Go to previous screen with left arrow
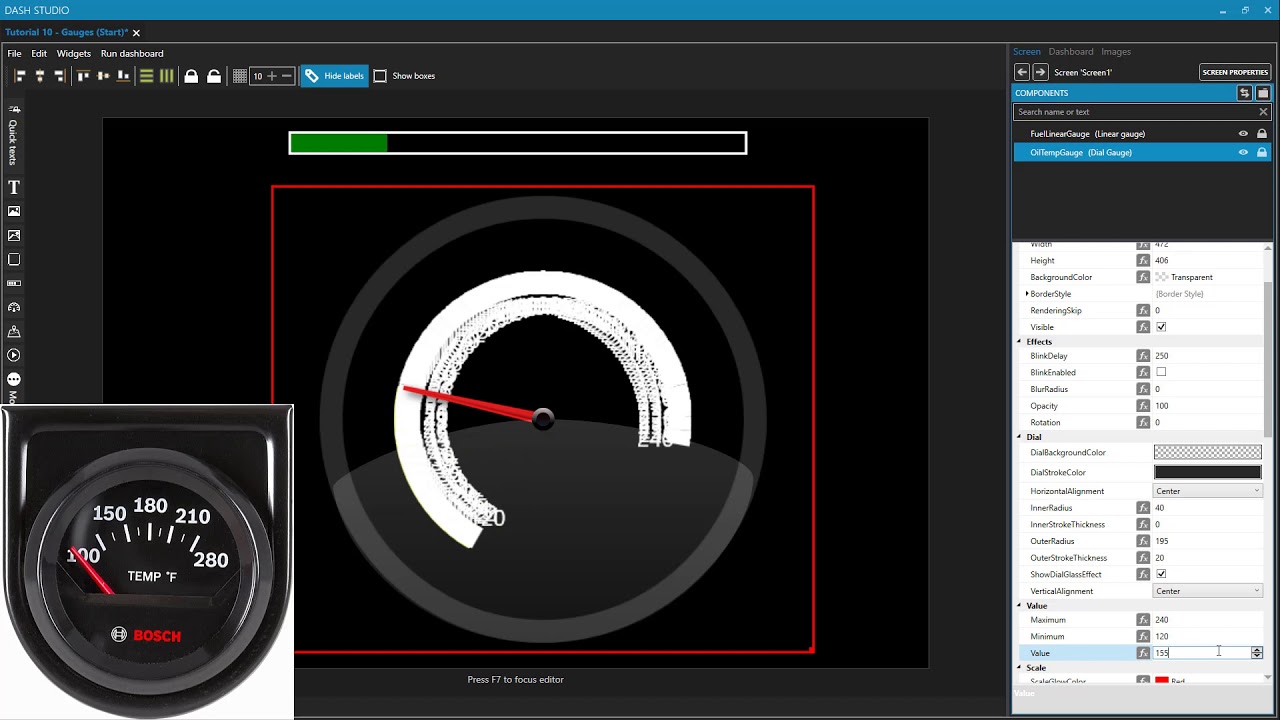The width and height of the screenshot is (1280, 720). [x=1022, y=72]
